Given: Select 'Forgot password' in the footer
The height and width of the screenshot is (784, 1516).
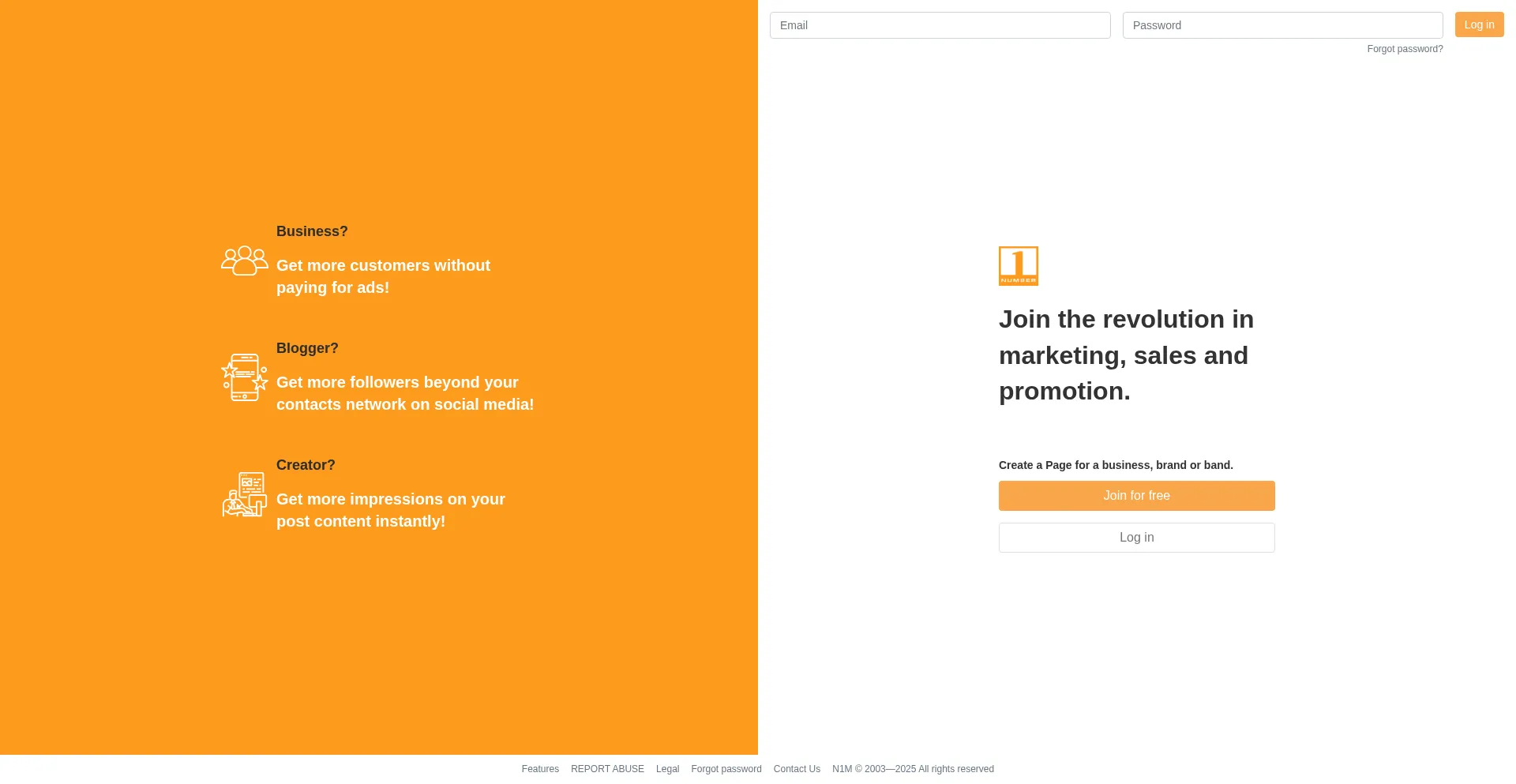Looking at the screenshot, I should [726, 769].
